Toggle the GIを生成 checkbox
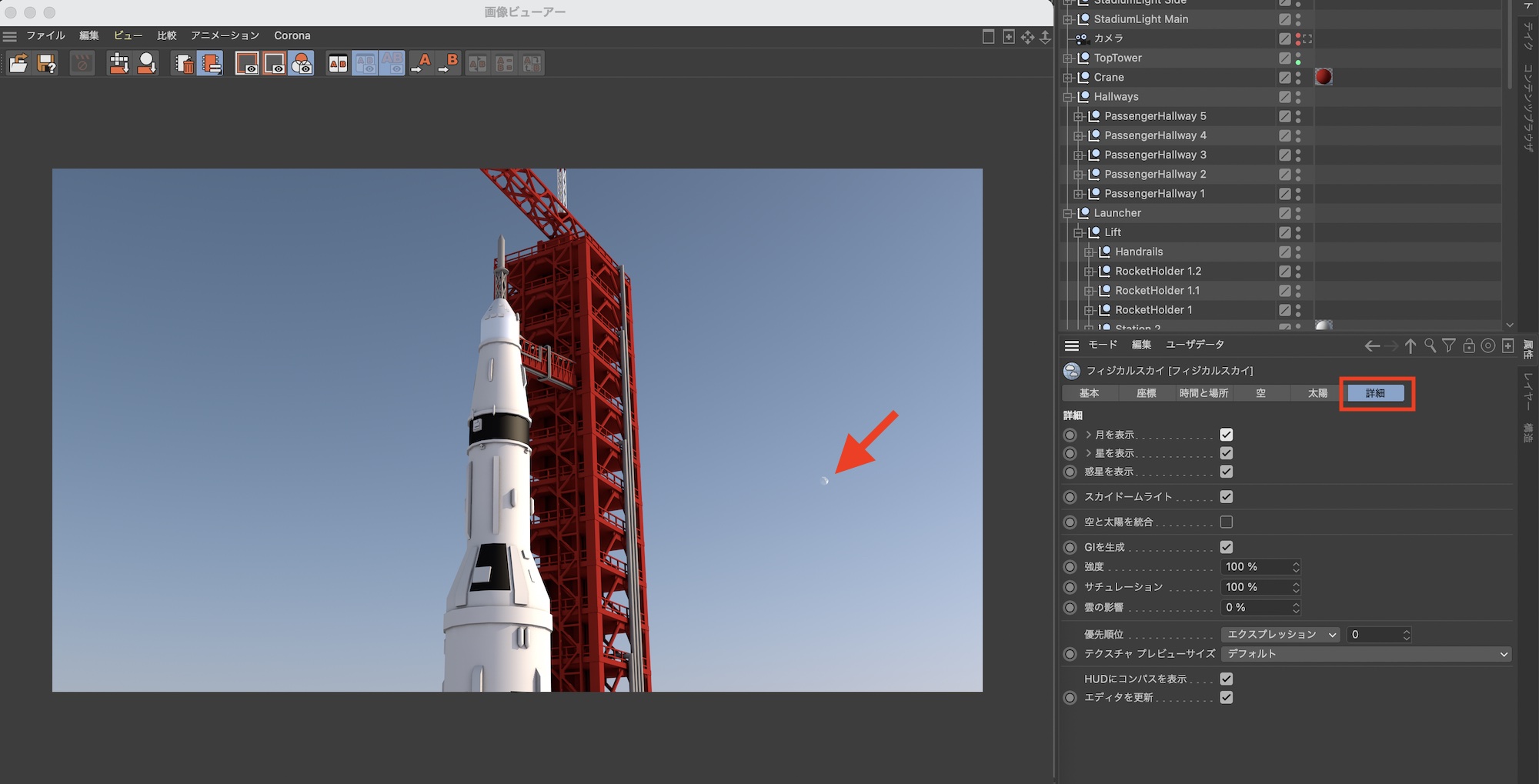 tap(1226, 547)
